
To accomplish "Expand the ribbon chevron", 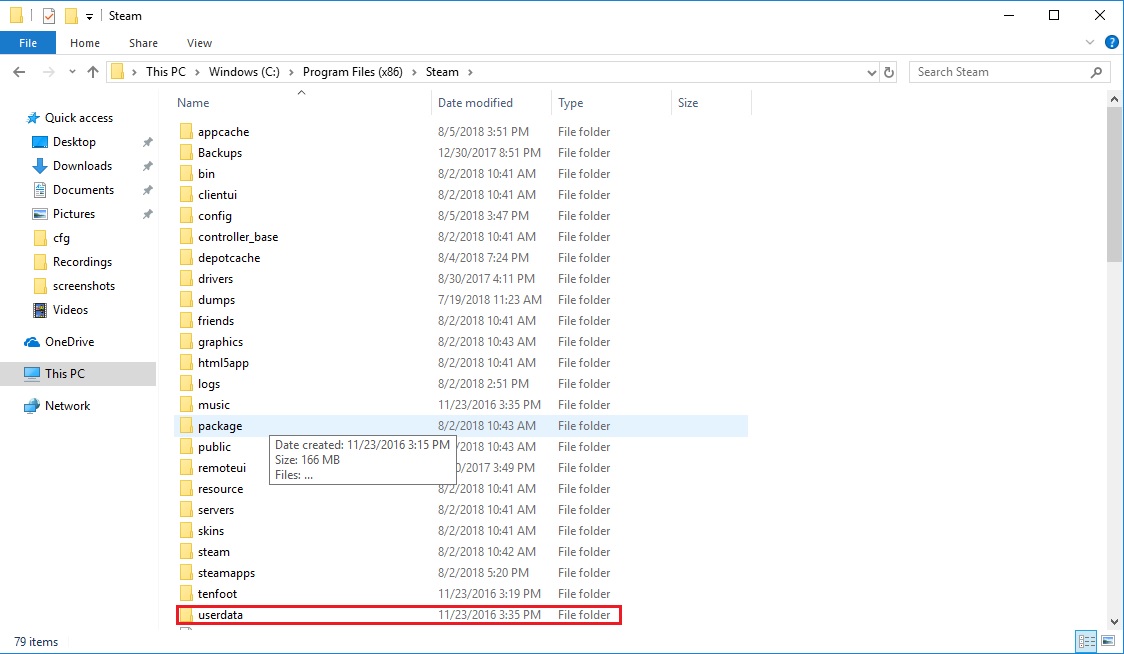I will click(x=1090, y=42).
